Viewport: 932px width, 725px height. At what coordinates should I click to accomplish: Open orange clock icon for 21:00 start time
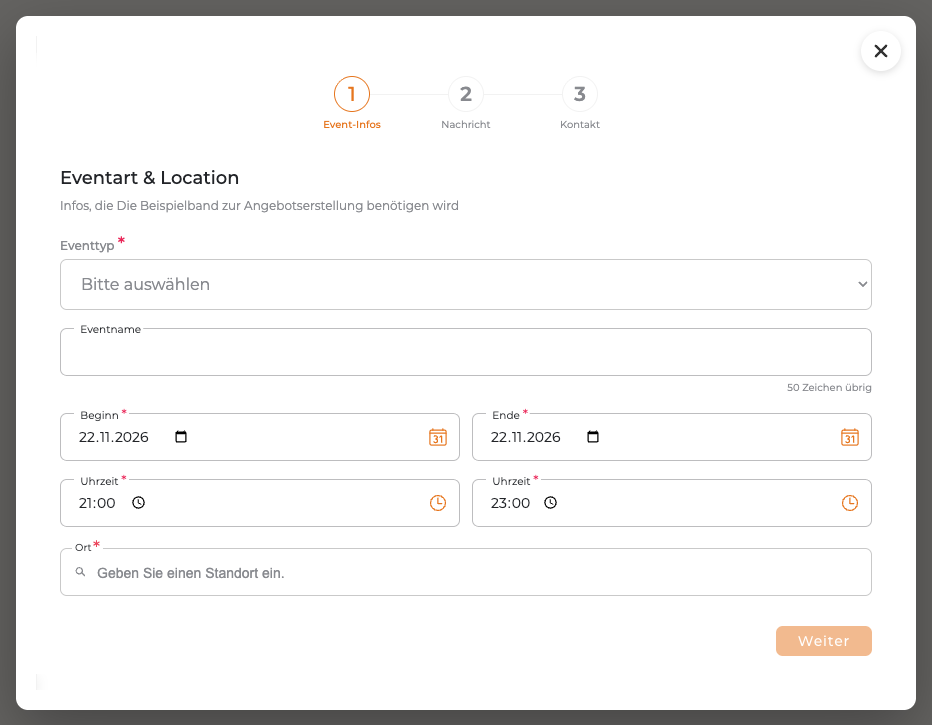click(x=437, y=503)
